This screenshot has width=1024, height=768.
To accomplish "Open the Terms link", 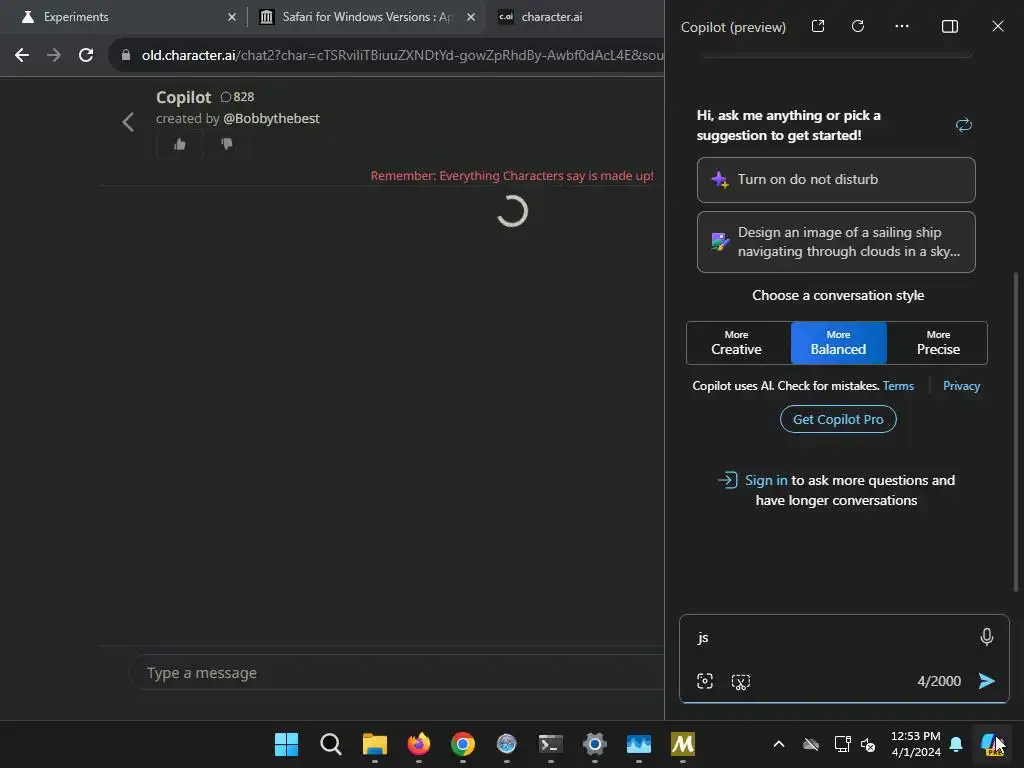I will 898,386.
